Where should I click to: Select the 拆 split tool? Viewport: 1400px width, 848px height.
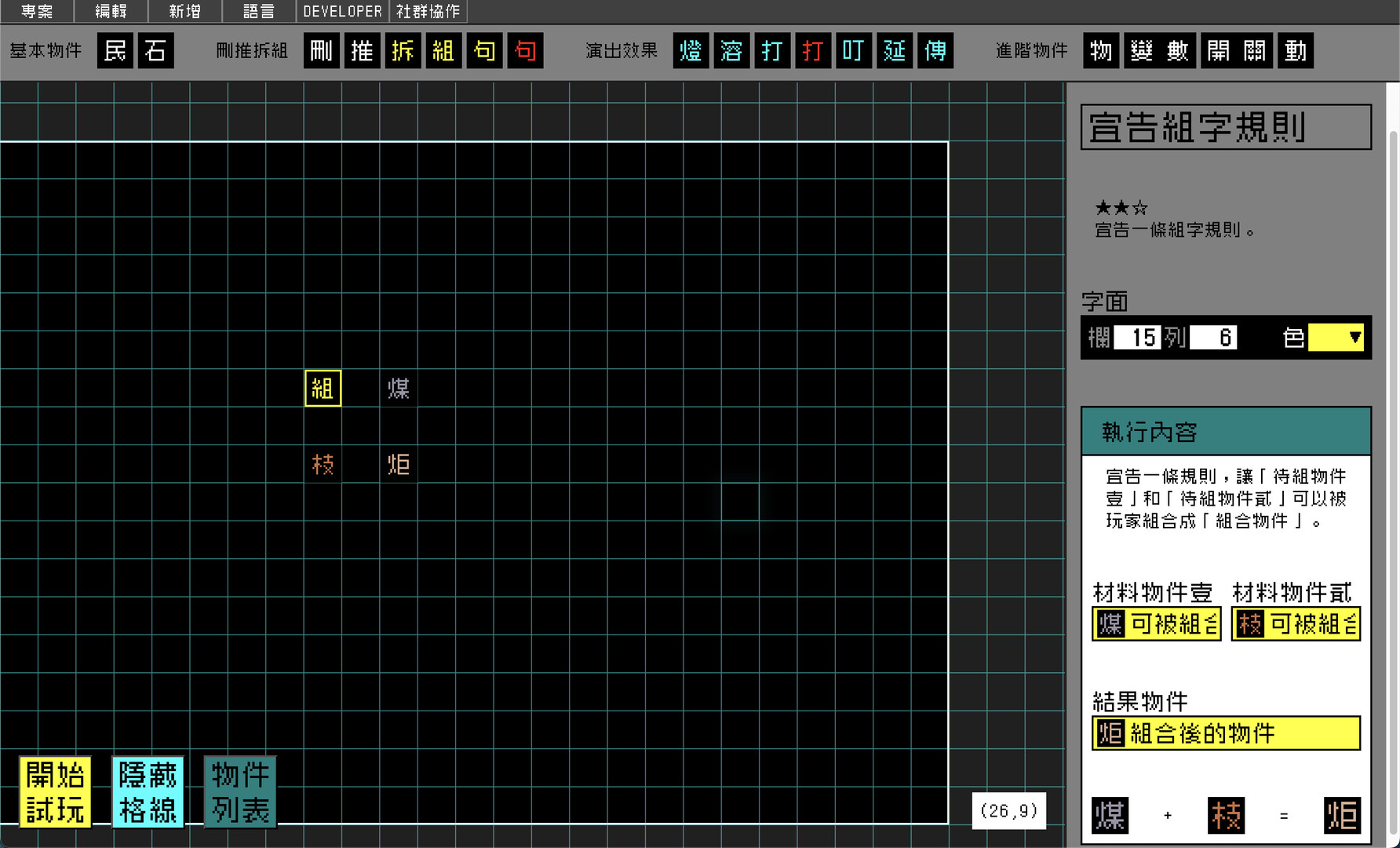[403, 50]
